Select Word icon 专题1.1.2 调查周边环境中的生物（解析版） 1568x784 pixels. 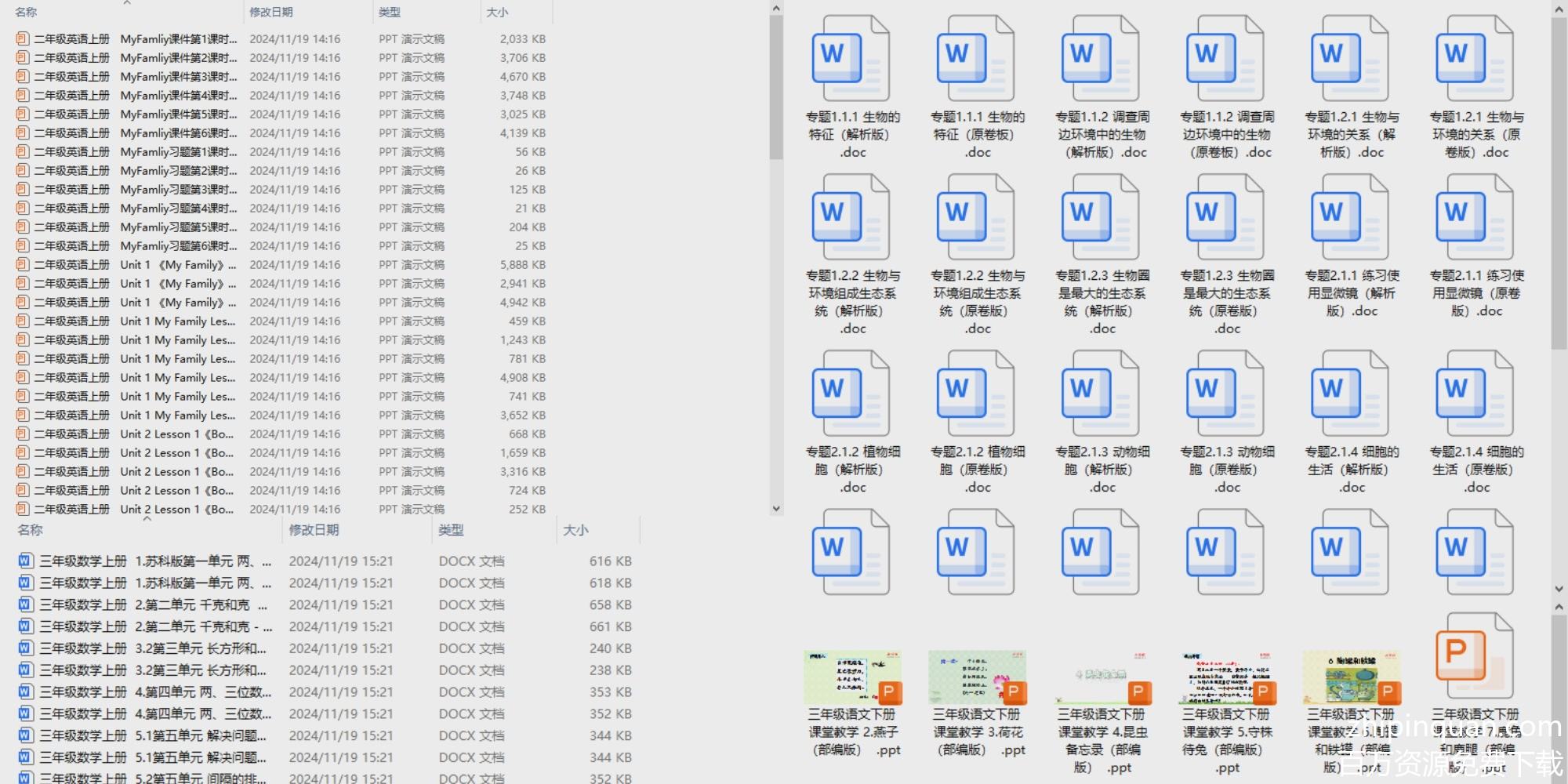click(x=1101, y=59)
